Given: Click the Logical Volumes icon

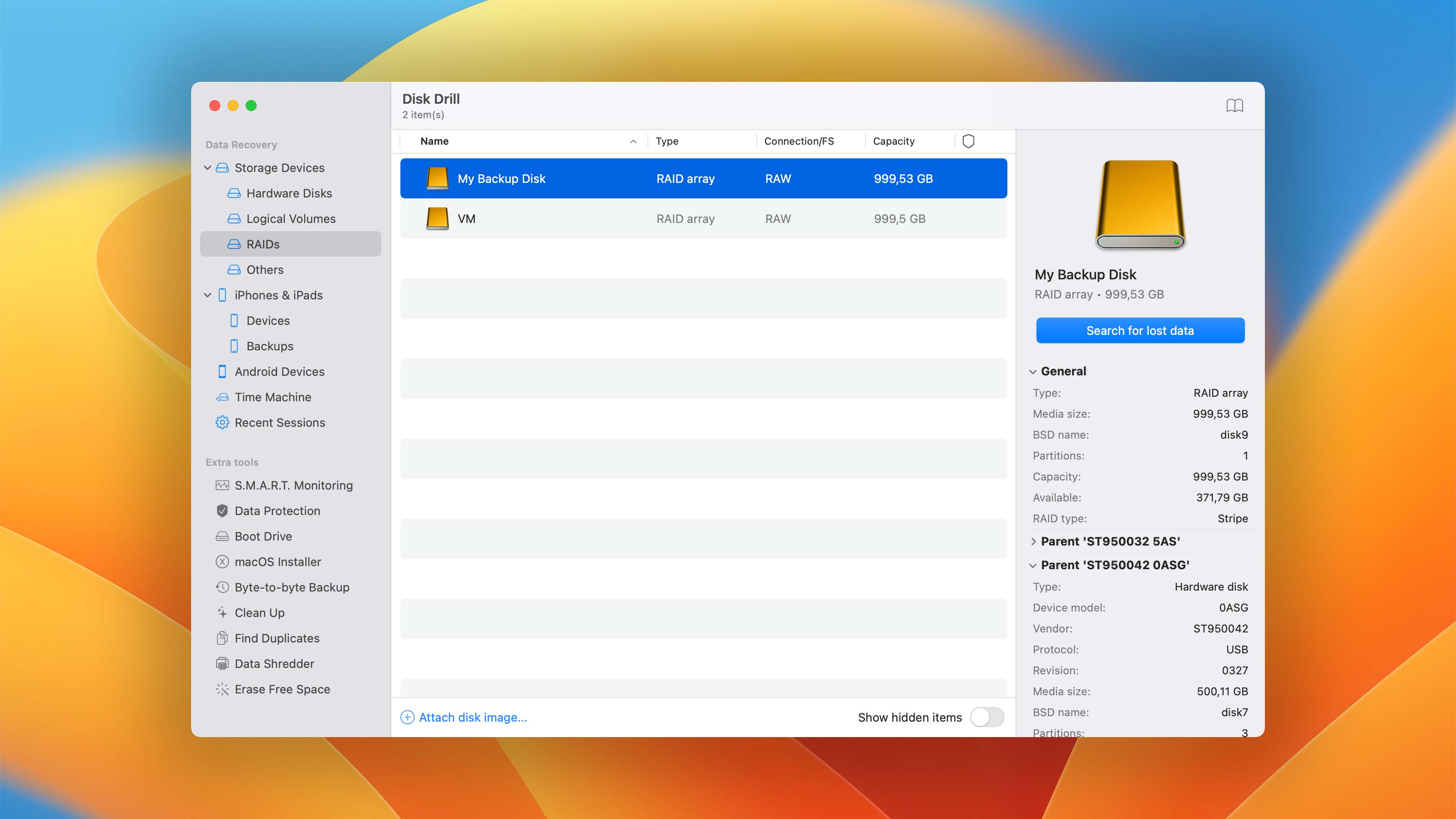Looking at the screenshot, I should 234,219.
